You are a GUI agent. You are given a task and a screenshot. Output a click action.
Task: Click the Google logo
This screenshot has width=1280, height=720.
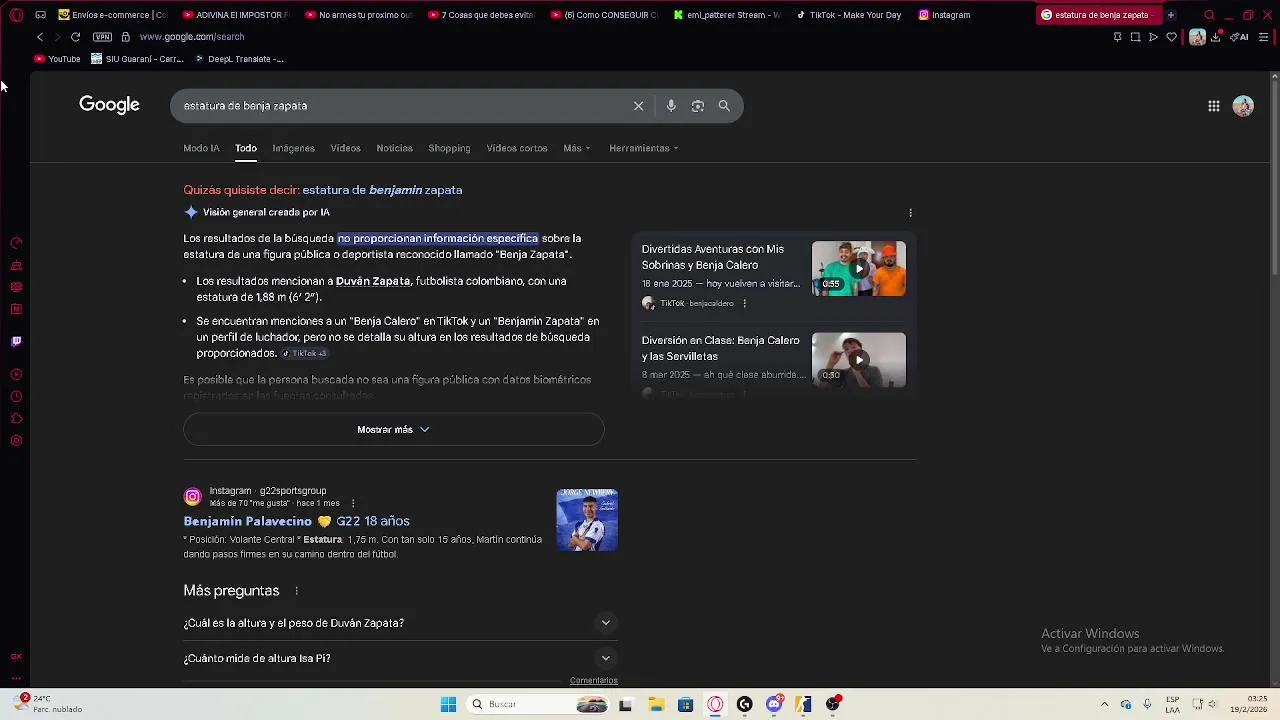click(109, 105)
